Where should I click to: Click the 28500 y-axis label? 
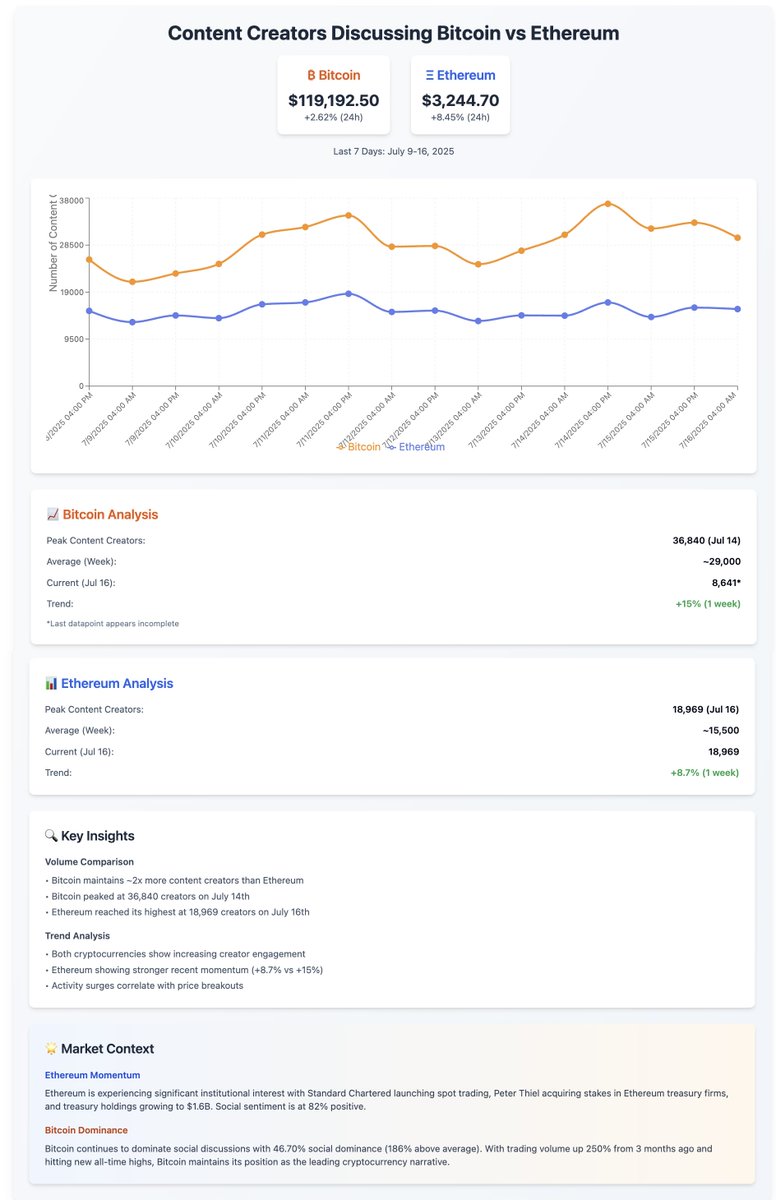(x=70, y=245)
